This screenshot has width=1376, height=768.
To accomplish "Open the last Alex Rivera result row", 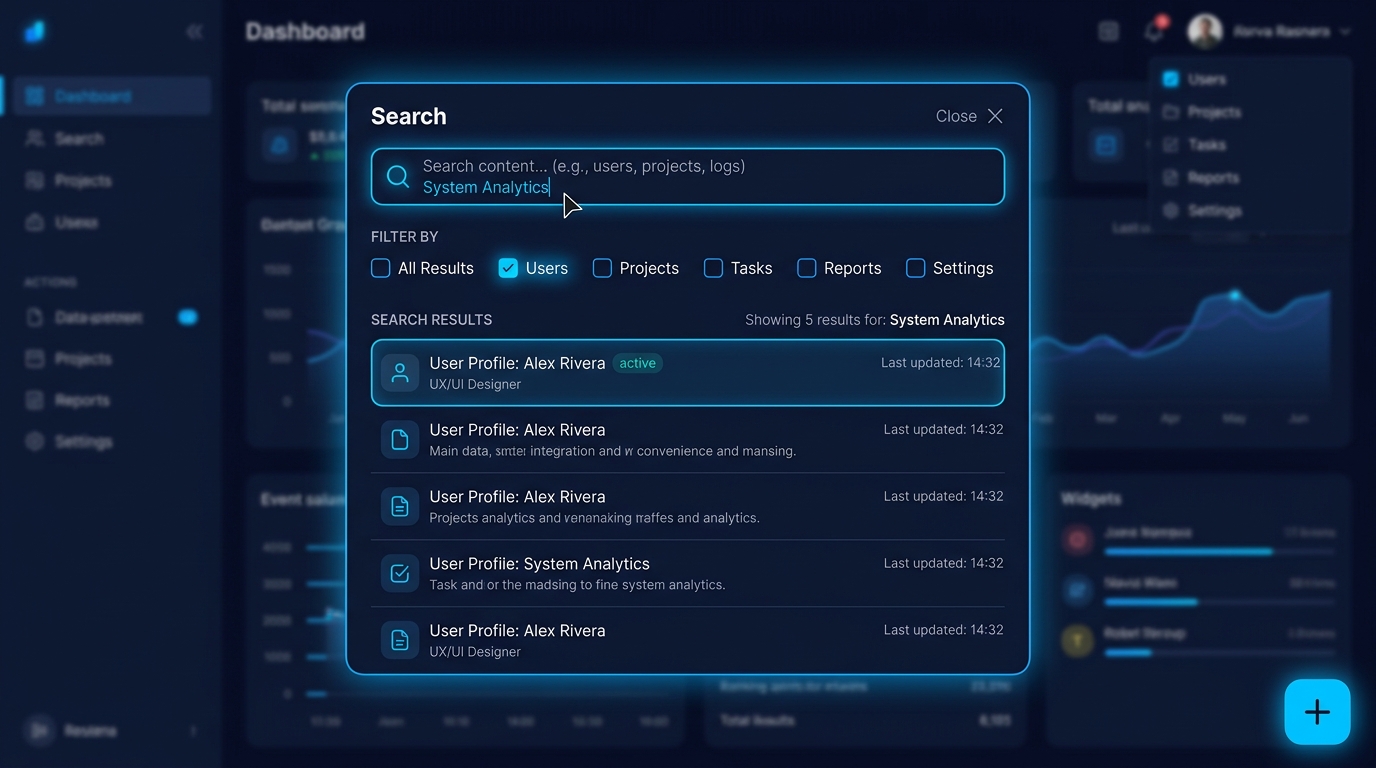I will (688, 640).
